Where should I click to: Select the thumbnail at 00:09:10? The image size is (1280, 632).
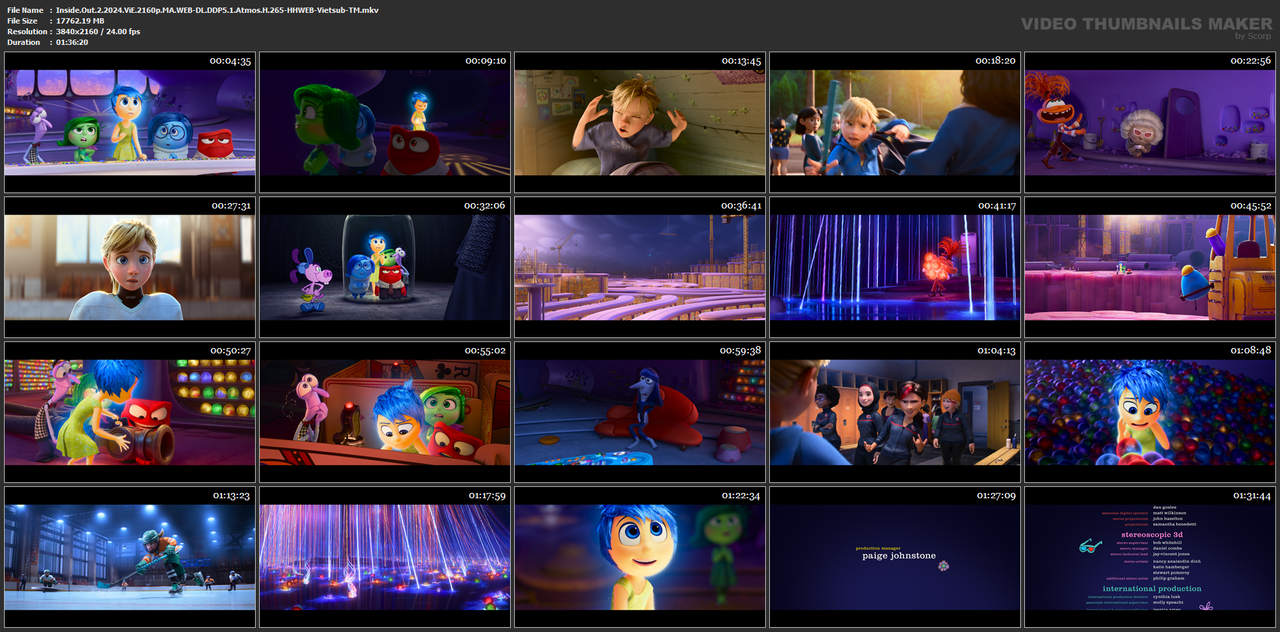coord(385,122)
